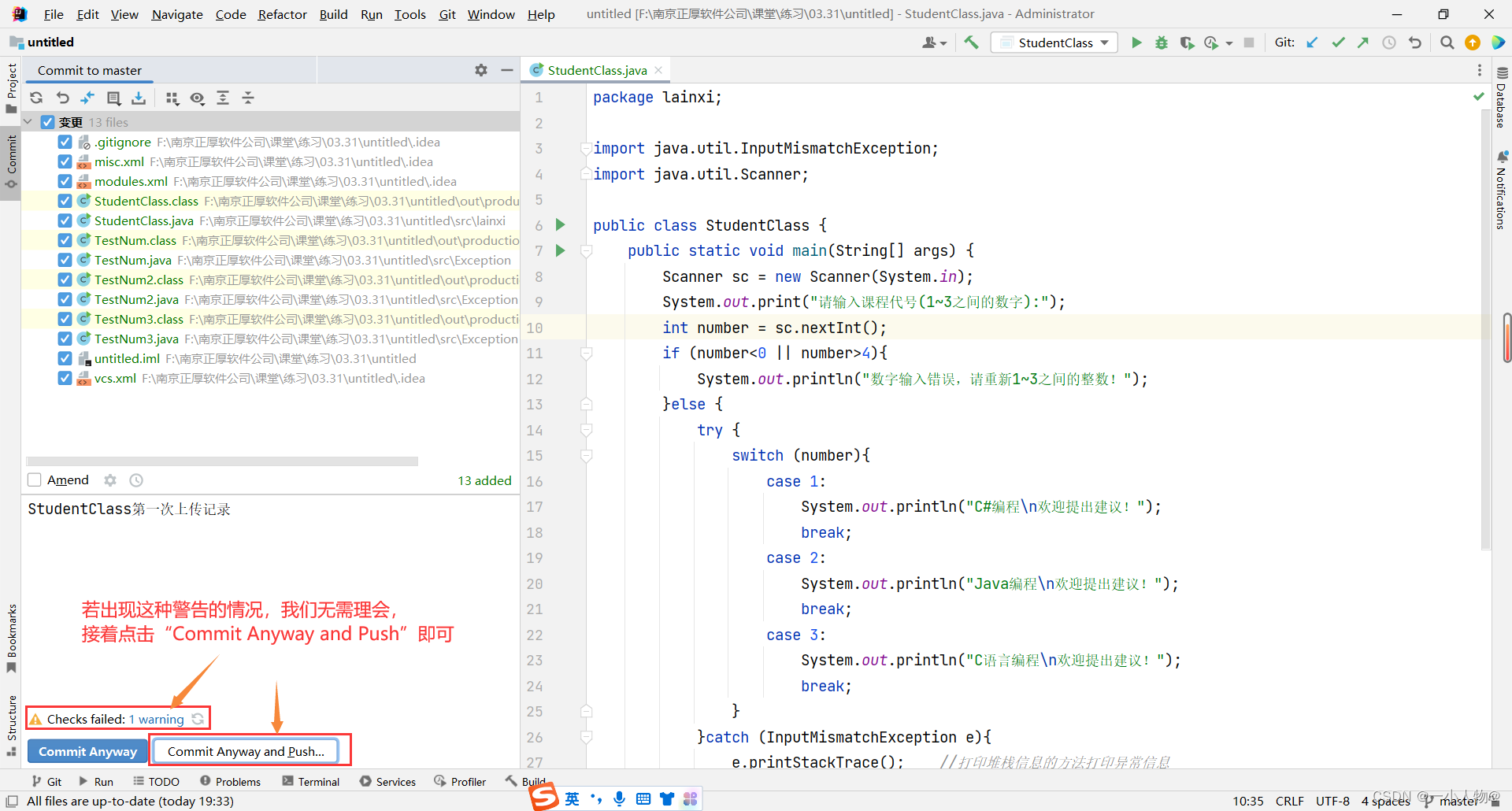Collapse the 变更 changelist node
Viewport: 1512px width, 811px height.
(28, 122)
